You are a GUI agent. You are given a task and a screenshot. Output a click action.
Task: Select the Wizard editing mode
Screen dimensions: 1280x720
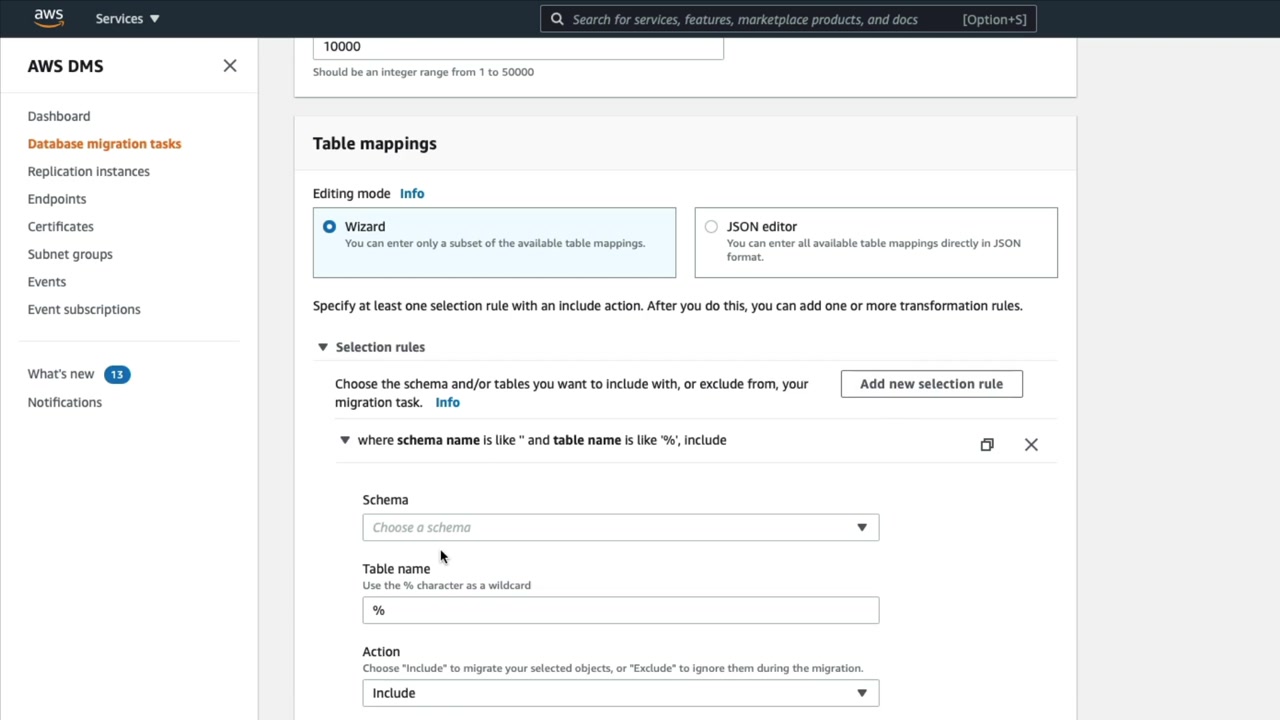point(329,227)
